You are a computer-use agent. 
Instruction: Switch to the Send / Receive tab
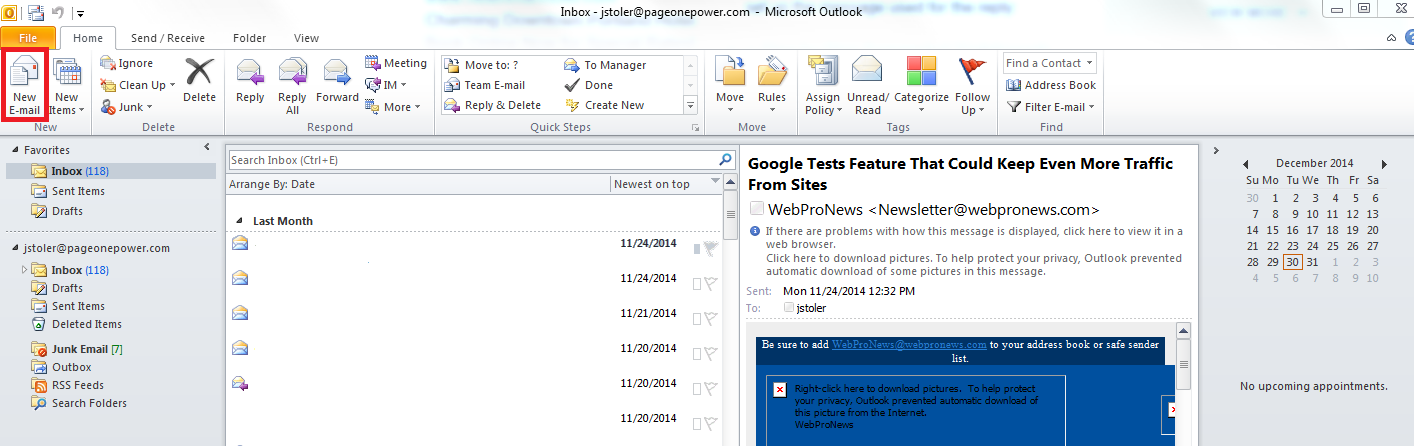pyautogui.click(x=168, y=38)
